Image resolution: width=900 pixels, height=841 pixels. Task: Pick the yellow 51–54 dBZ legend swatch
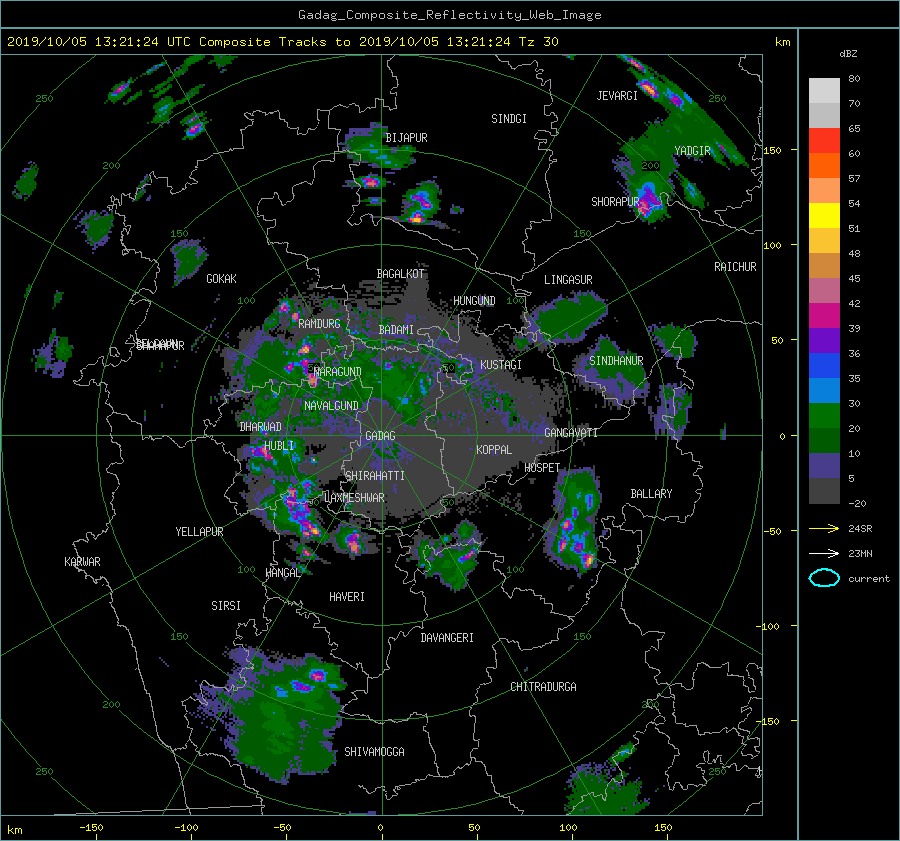[824, 216]
